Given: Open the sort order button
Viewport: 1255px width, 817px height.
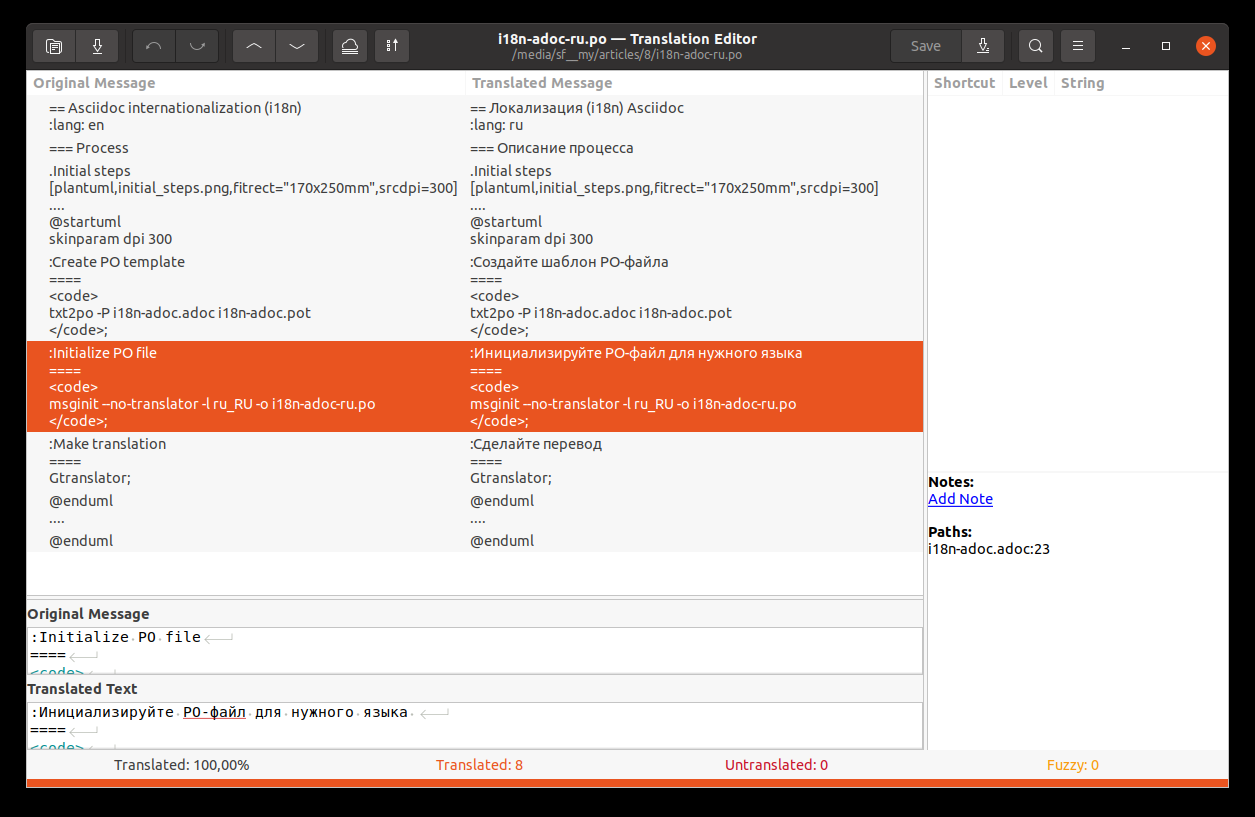Looking at the screenshot, I should coord(392,46).
